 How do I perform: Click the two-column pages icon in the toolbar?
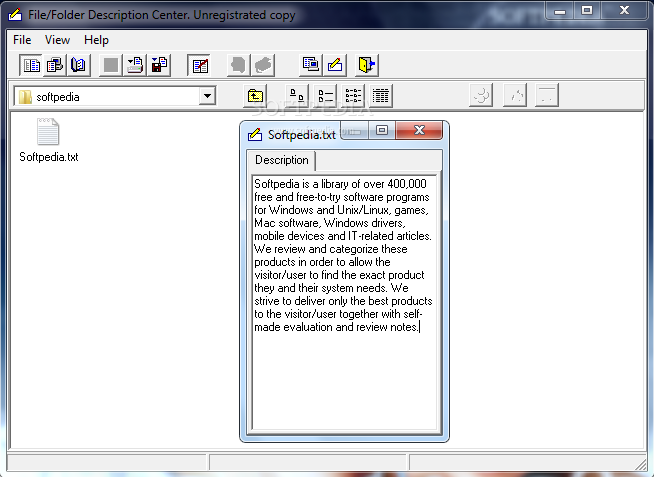tap(31, 65)
